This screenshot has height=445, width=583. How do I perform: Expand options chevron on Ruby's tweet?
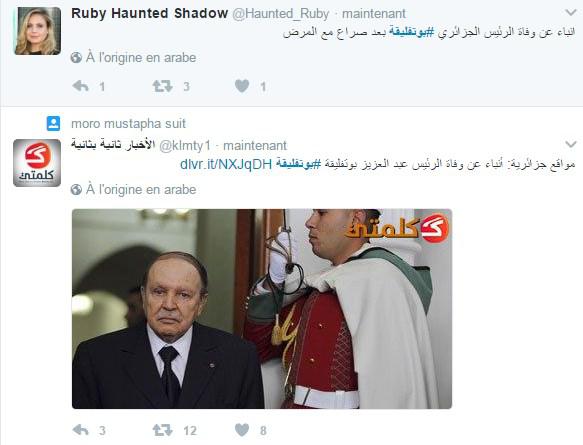tap(571, 13)
